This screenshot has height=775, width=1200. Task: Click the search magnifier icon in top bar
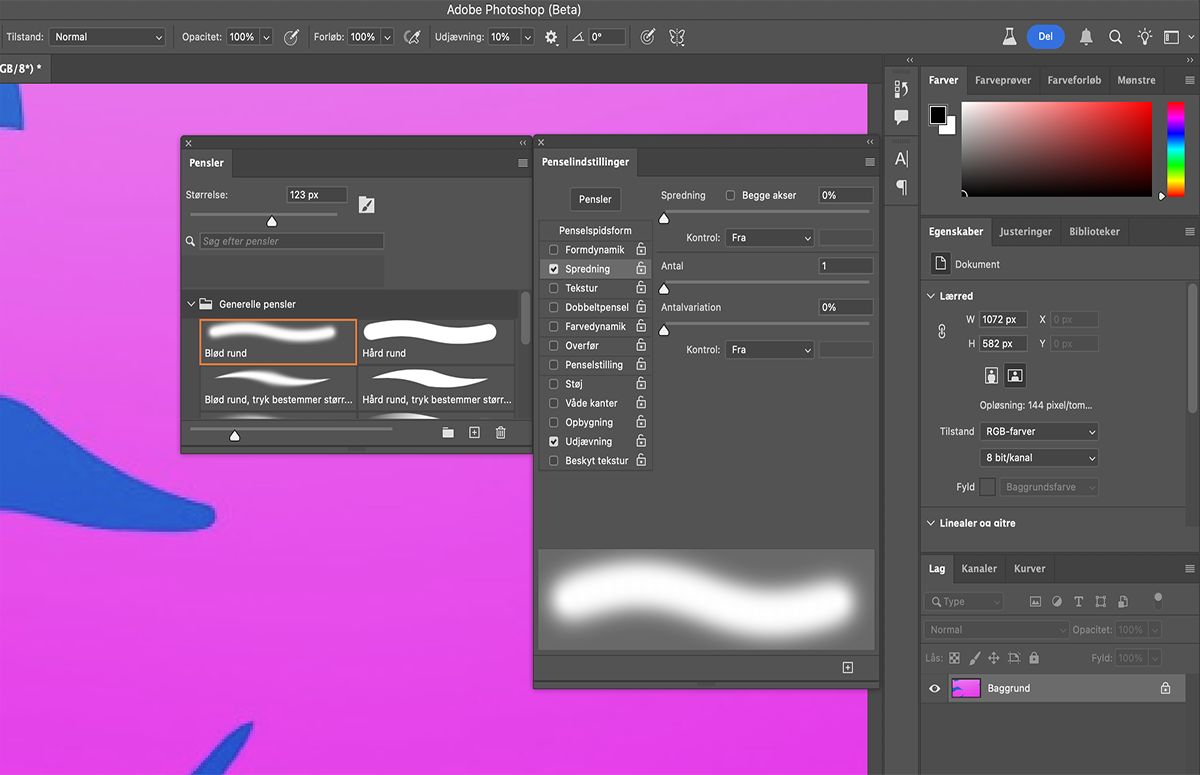click(1115, 37)
